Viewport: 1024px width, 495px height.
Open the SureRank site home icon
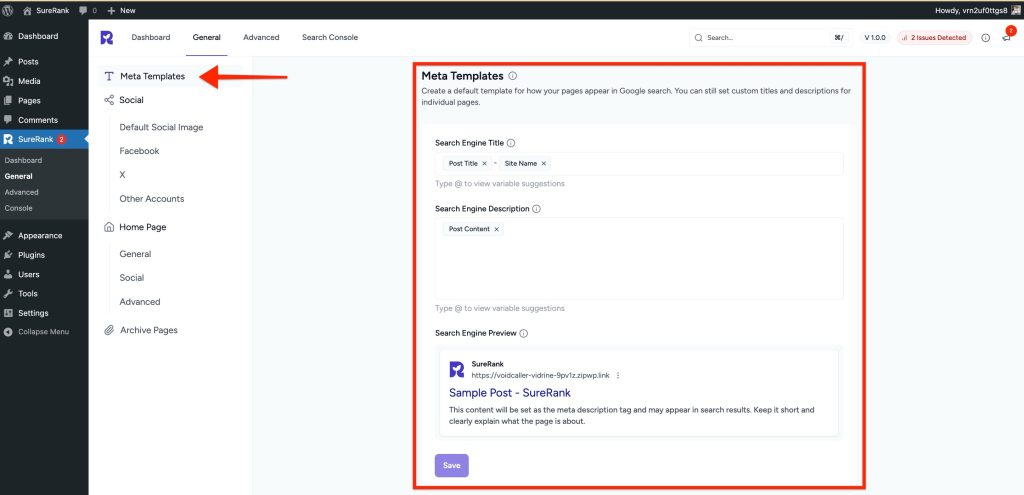click(x=27, y=10)
